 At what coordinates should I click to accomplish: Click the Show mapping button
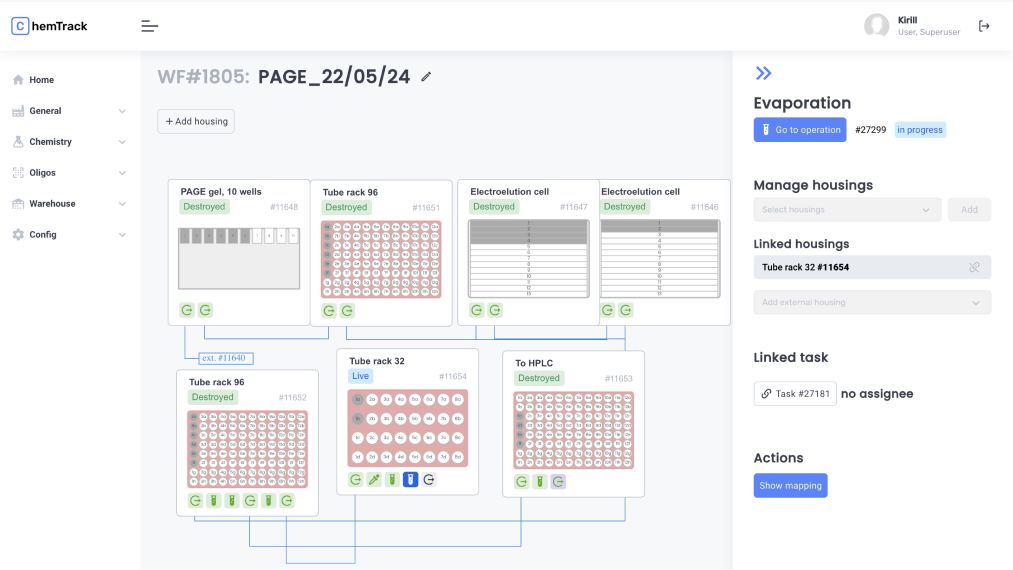[x=790, y=485]
